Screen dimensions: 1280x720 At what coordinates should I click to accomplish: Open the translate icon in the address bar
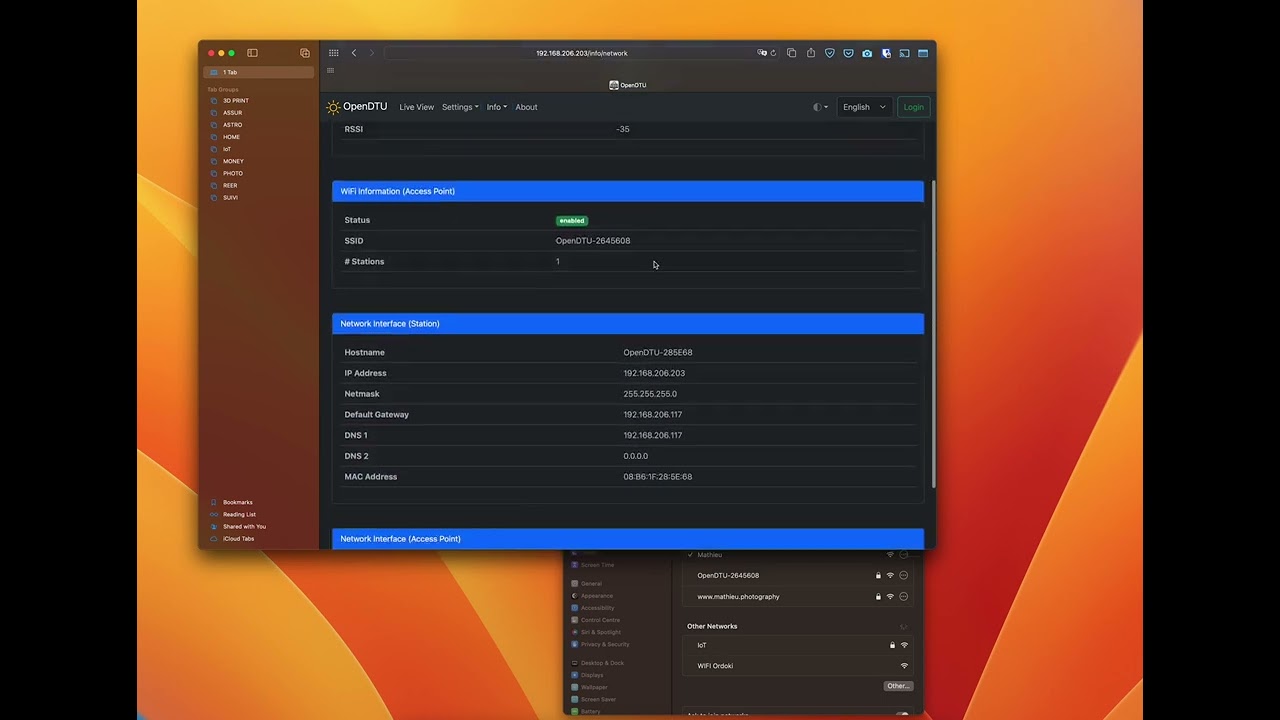pyautogui.click(x=762, y=53)
